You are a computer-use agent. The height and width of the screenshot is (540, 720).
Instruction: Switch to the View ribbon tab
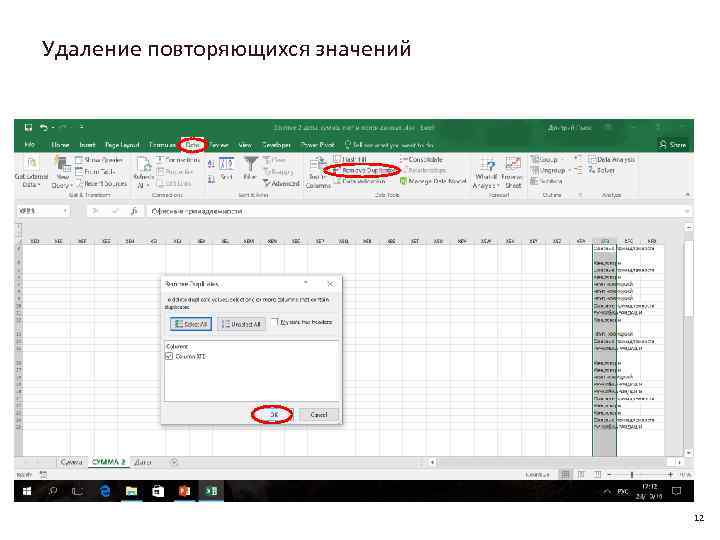tap(245, 145)
